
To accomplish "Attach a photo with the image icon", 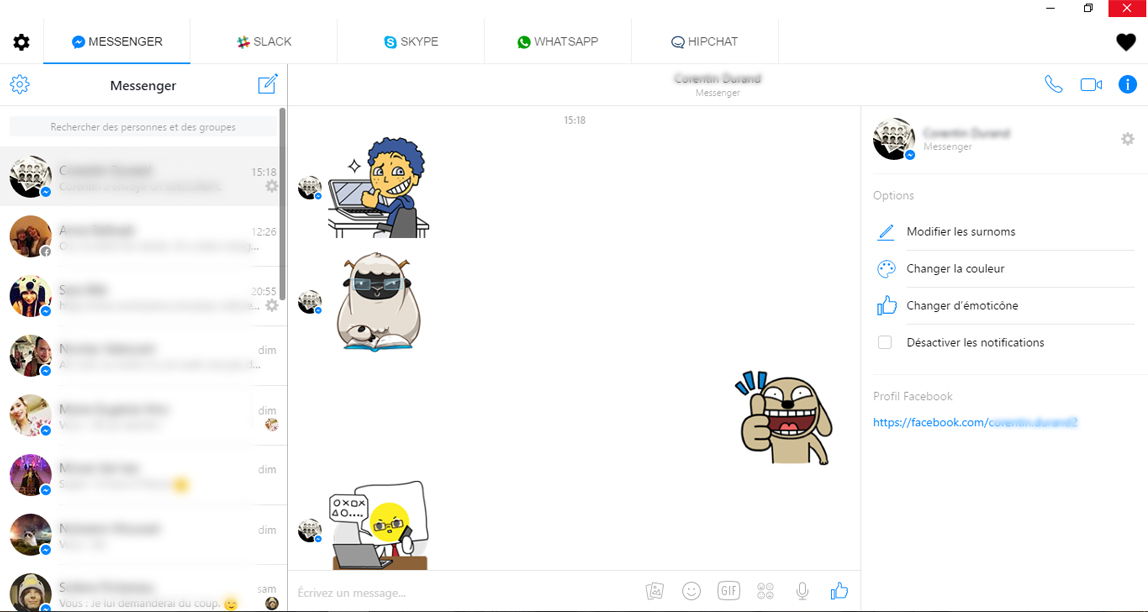I will (655, 591).
